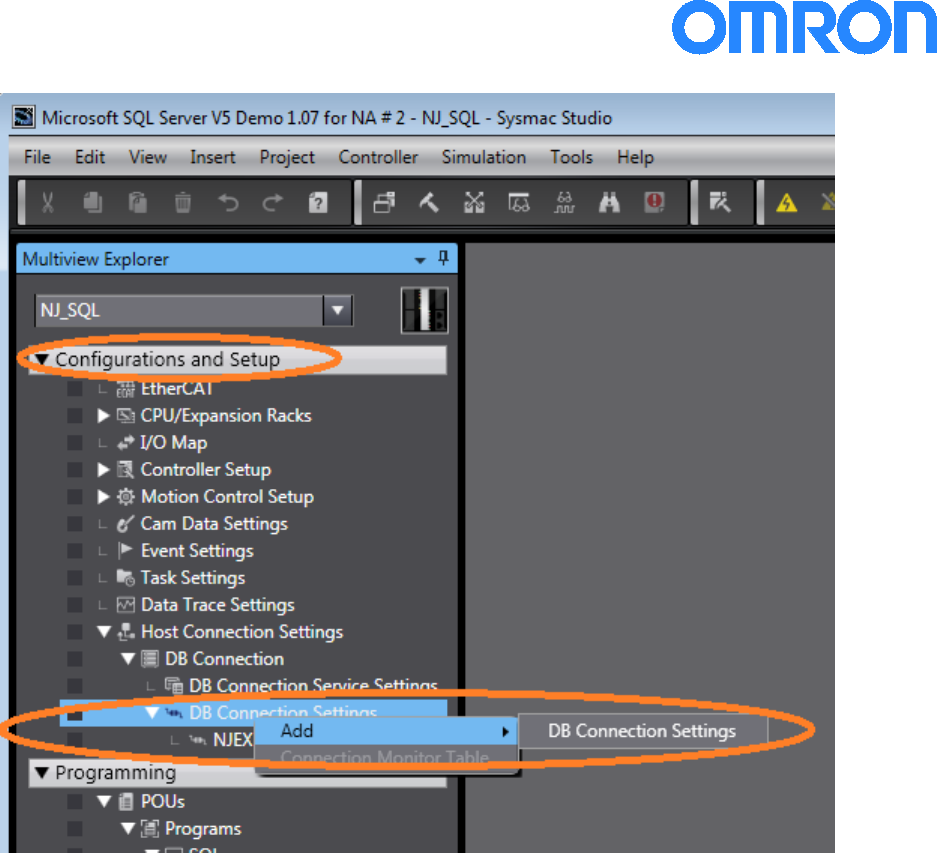Select the NJEX connection tree item
Viewport: 937px width, 853px height.
coord(232,740)
